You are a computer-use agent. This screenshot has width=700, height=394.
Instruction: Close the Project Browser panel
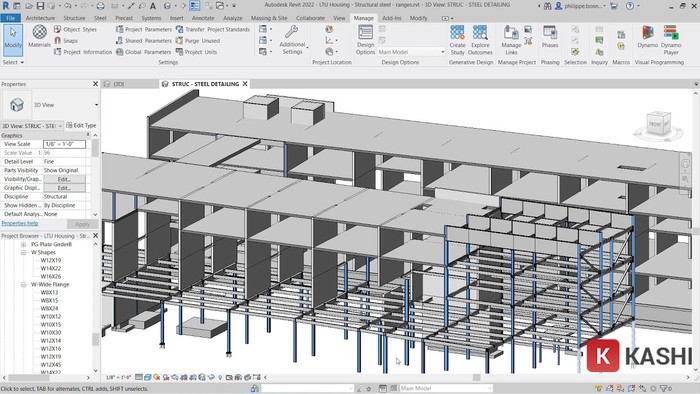pyautogui.click(x=95, y=236)
